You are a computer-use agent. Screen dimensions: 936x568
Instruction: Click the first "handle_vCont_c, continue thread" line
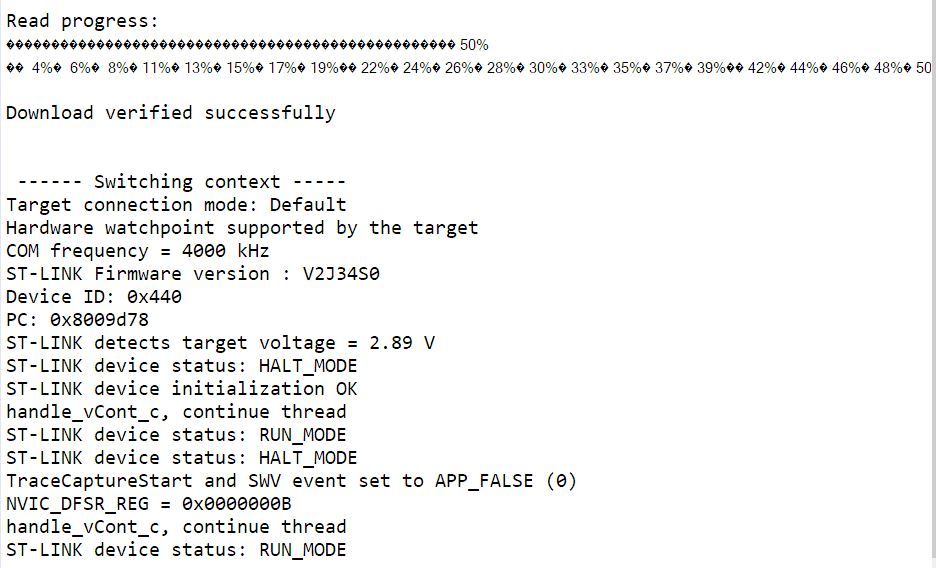(x=176, y=412)
